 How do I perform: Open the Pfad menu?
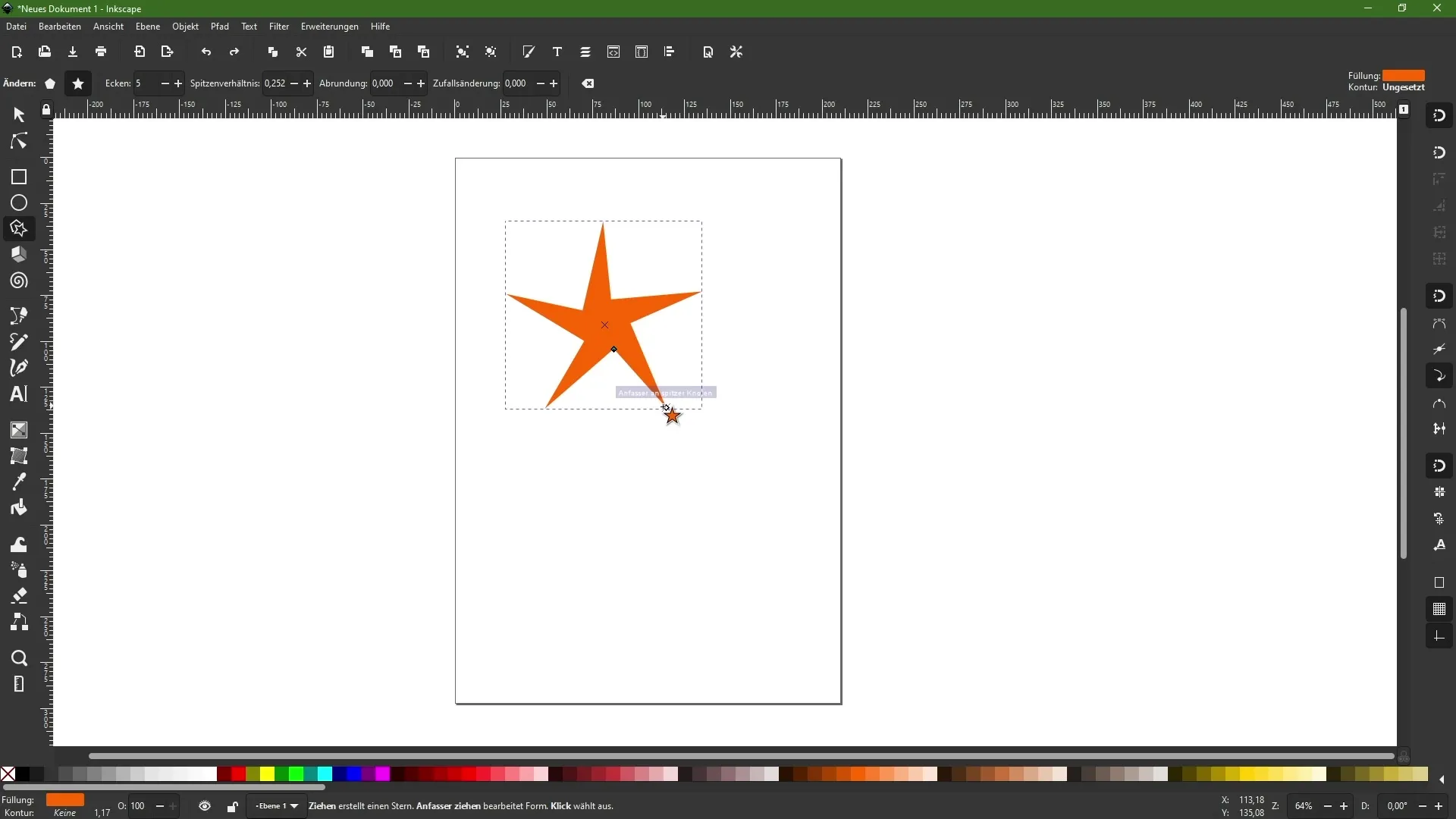coord(220,27)
